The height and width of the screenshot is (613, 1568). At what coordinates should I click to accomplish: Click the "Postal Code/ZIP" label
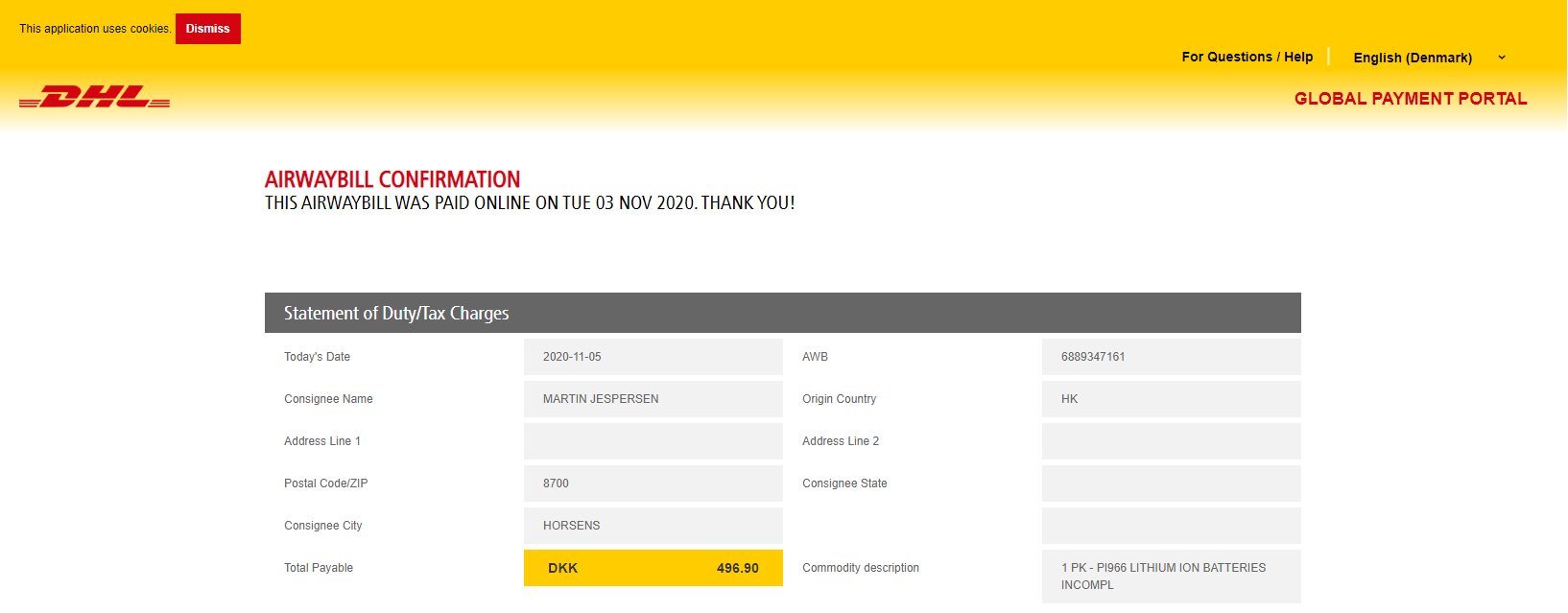pos(325,483)
